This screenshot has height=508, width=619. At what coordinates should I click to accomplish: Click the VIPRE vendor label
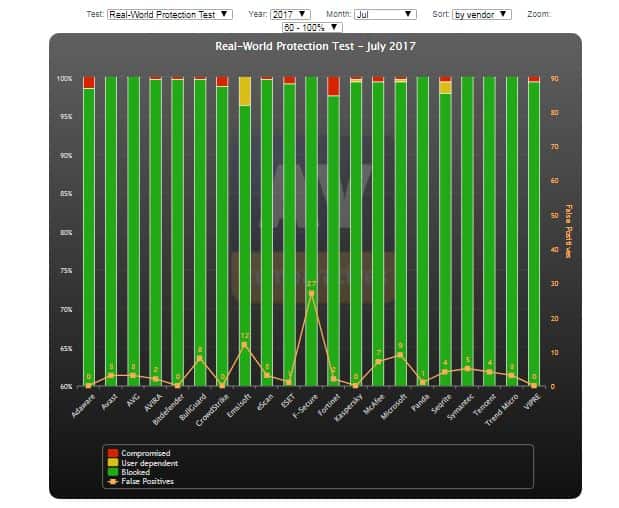tap(532, 402)
